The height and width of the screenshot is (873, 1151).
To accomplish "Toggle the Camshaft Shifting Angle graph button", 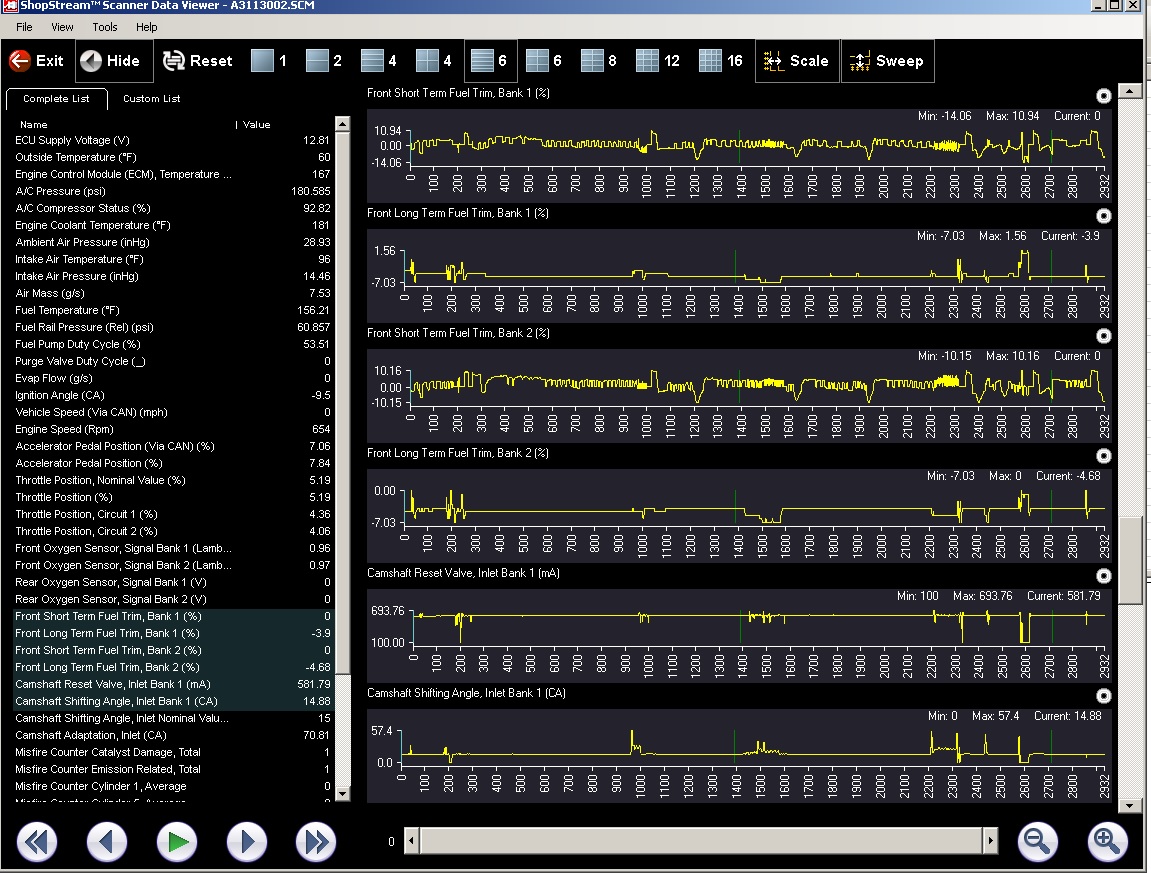I will point(1103,696).
